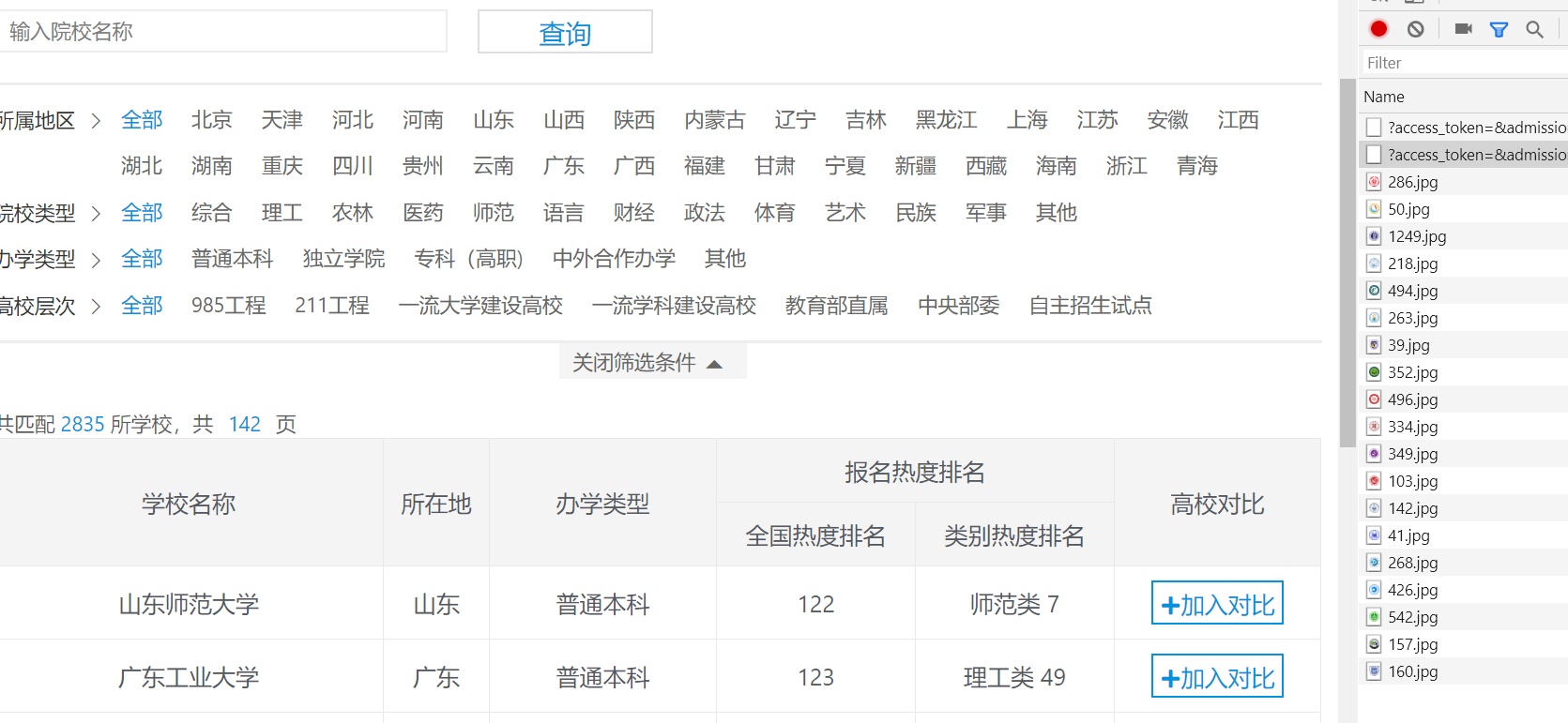Viewport: 1568px width, 723px height.
Task: Click the Name column header in DevTools
Action: [1463, 97]
